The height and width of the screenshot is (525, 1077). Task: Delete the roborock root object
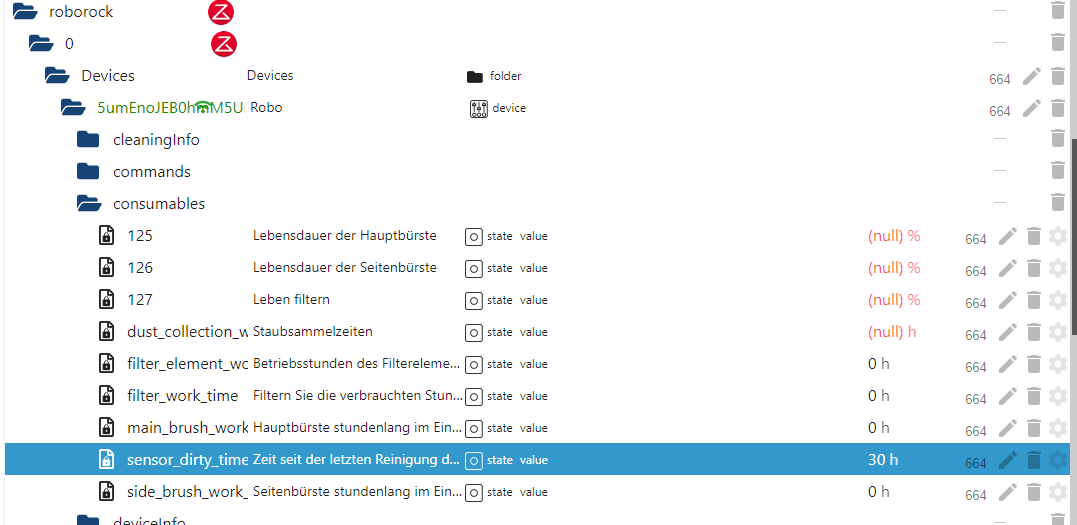click(1058, 11)
